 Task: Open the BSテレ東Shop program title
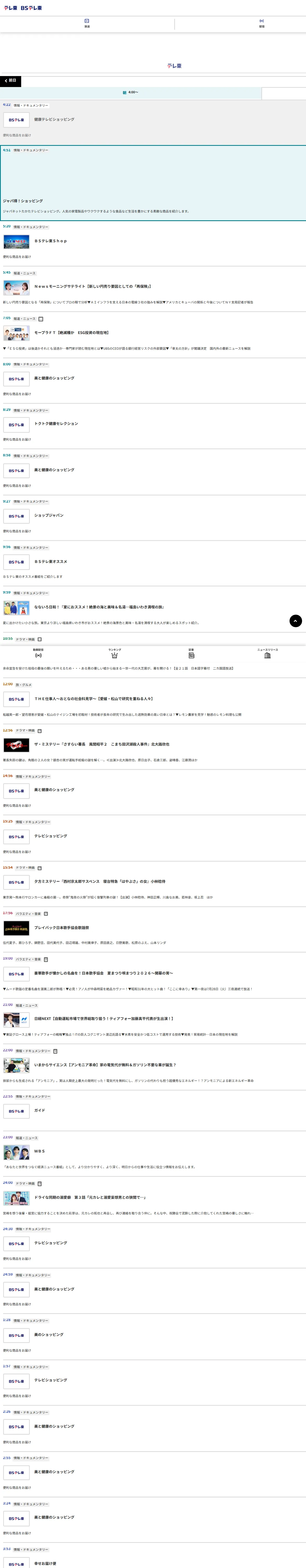click(50, 241)
